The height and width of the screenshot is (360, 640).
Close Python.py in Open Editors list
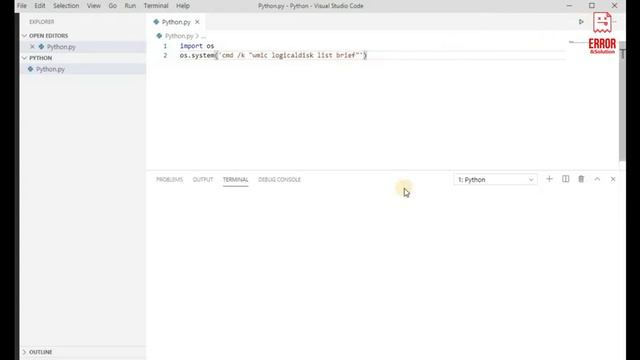(32, 47)
